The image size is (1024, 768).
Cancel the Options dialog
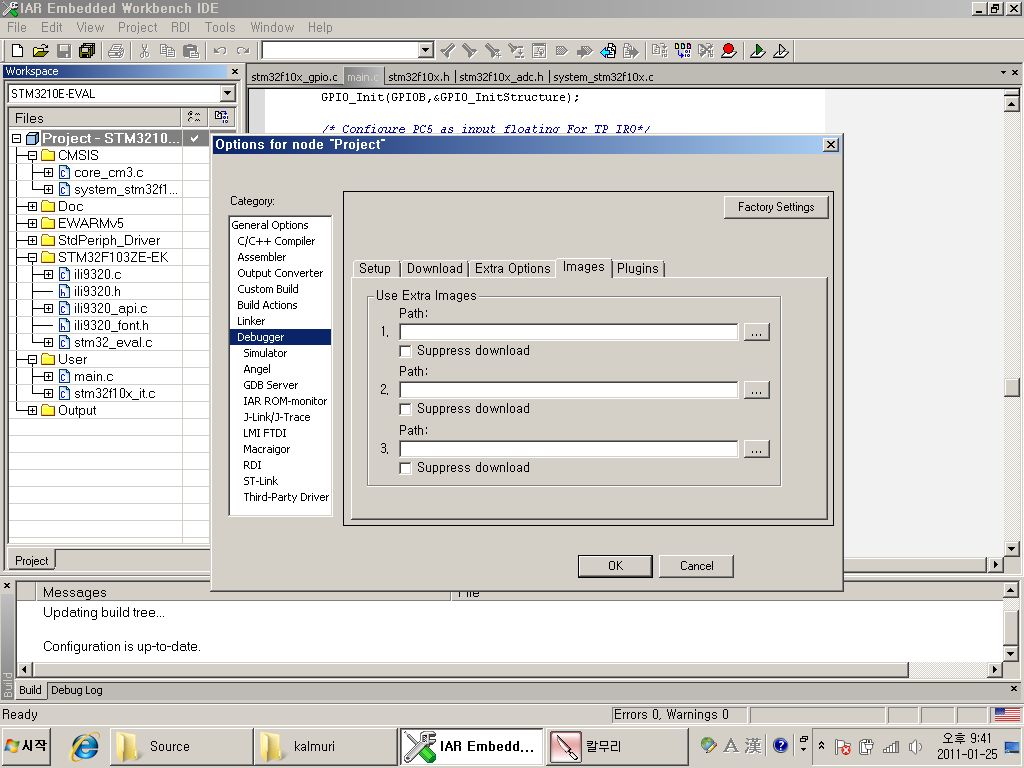point(696,566)
